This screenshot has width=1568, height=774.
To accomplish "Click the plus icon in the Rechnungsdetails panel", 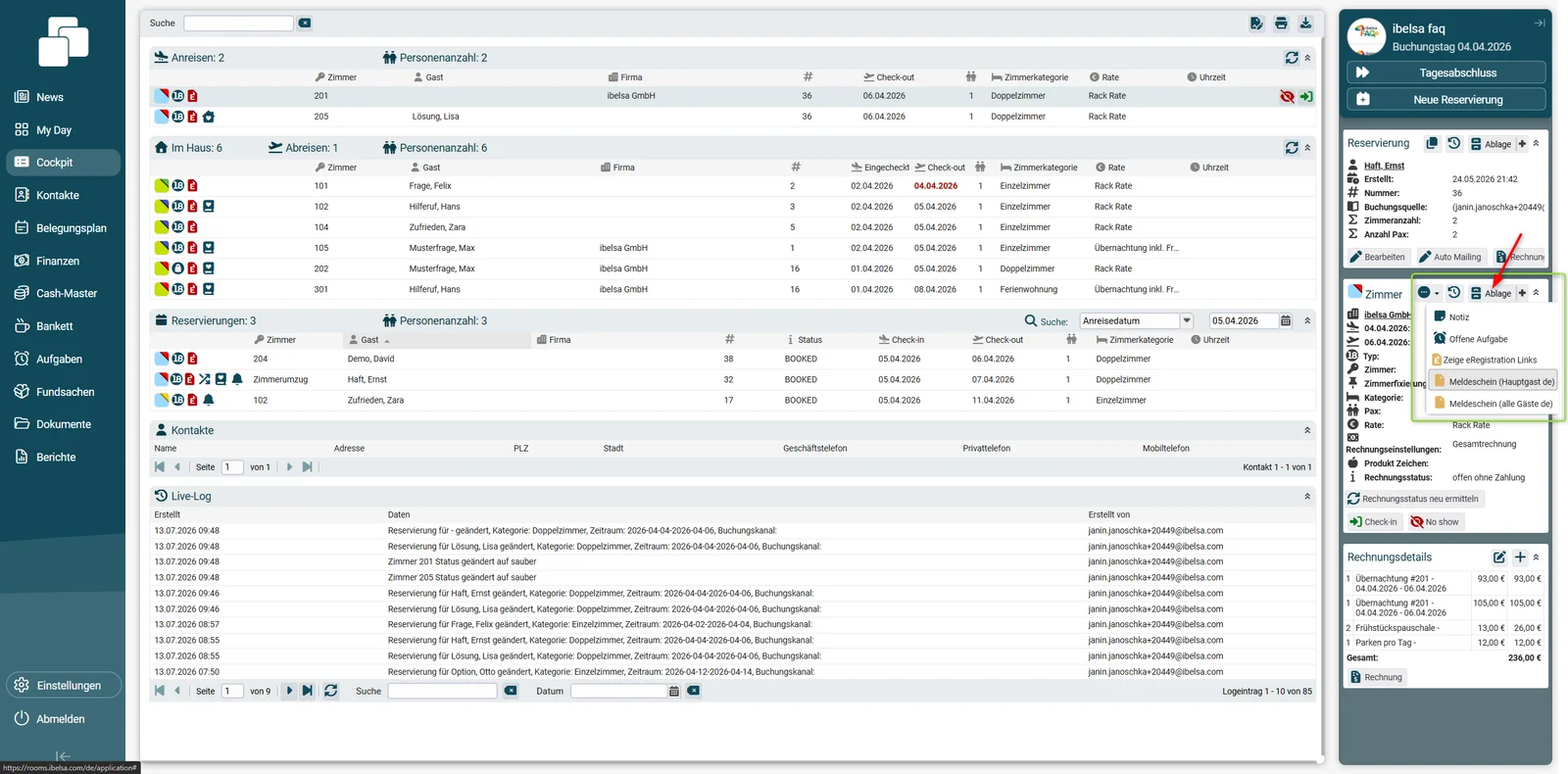I will [1520, 556].
